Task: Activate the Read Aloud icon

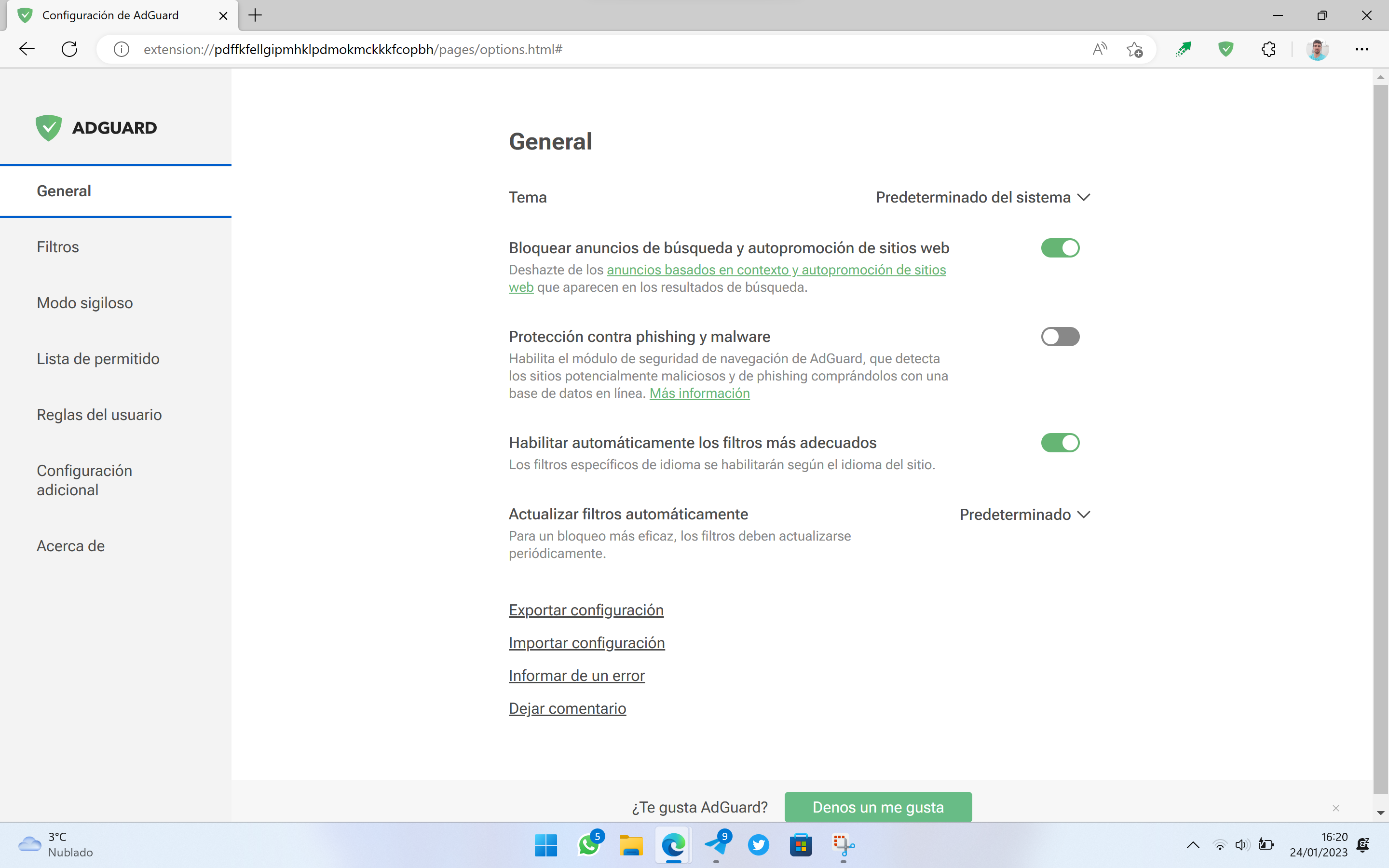Action: point(1099,49)
